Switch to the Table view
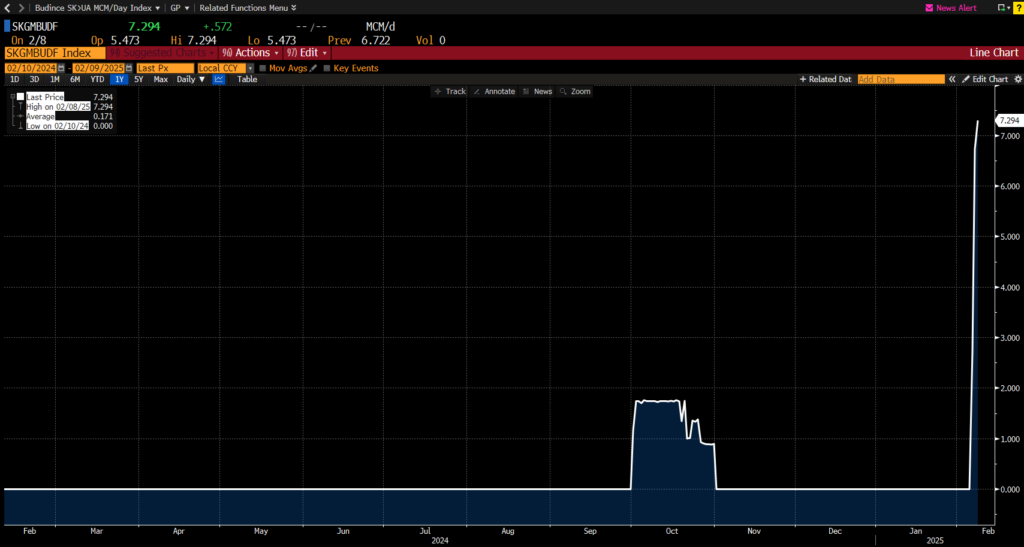 point(246,79)
